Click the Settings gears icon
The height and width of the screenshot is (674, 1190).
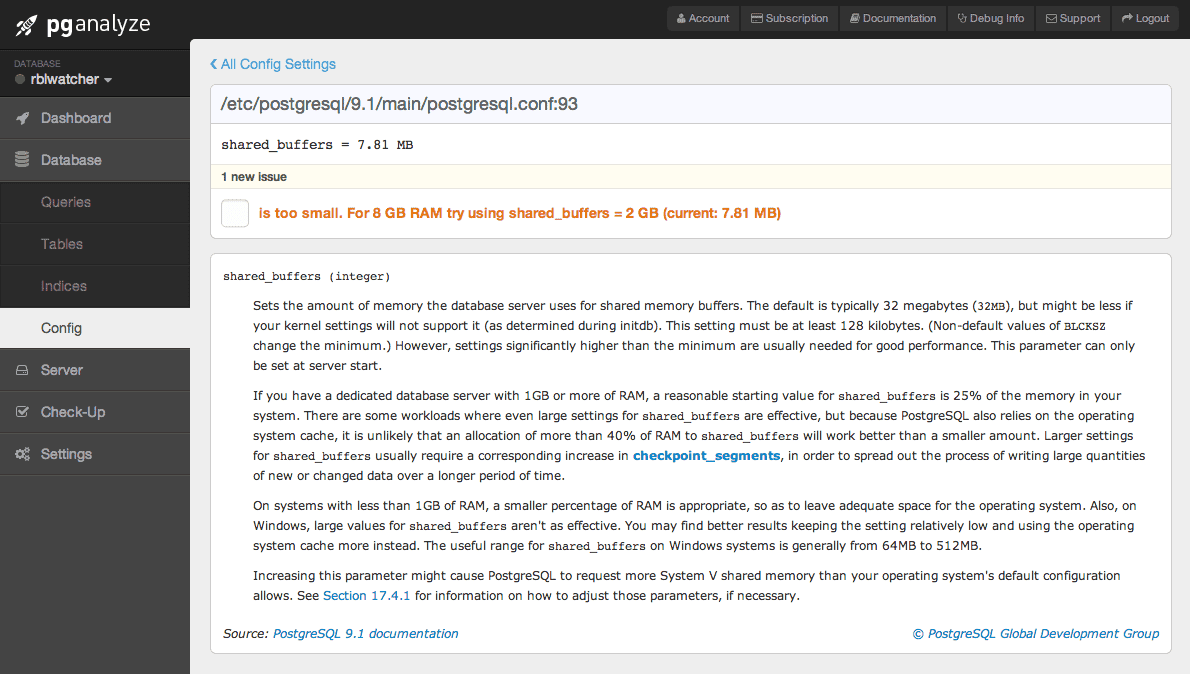pos(22,454)
